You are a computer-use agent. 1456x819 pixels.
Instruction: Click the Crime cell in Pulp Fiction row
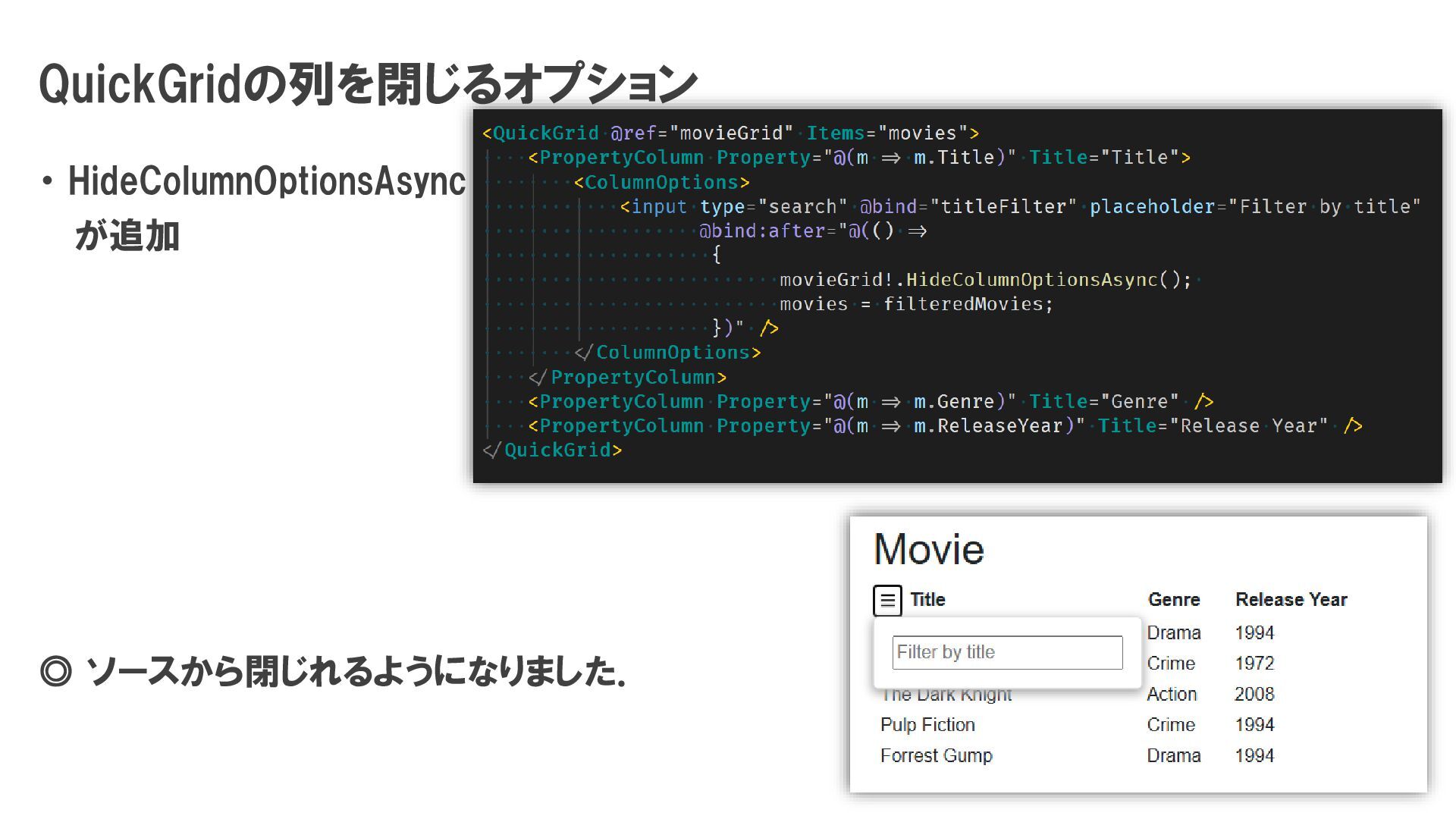tap(1171, 725)
